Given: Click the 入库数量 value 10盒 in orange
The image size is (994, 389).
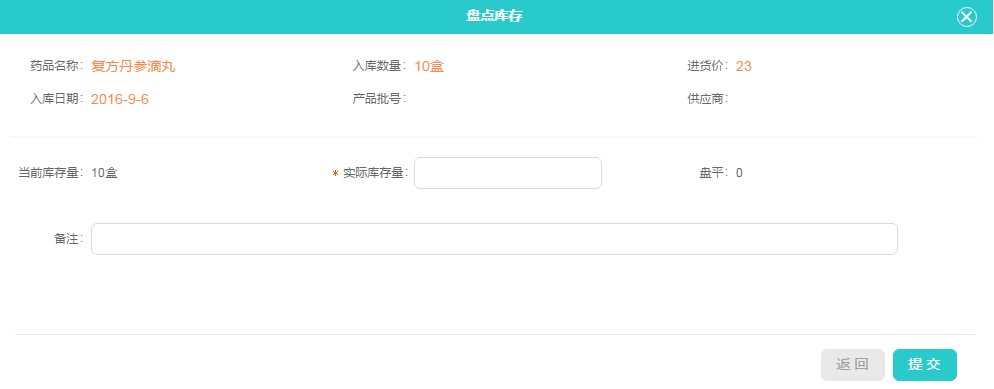Looking at the screenshot, I should click(429, 66).
